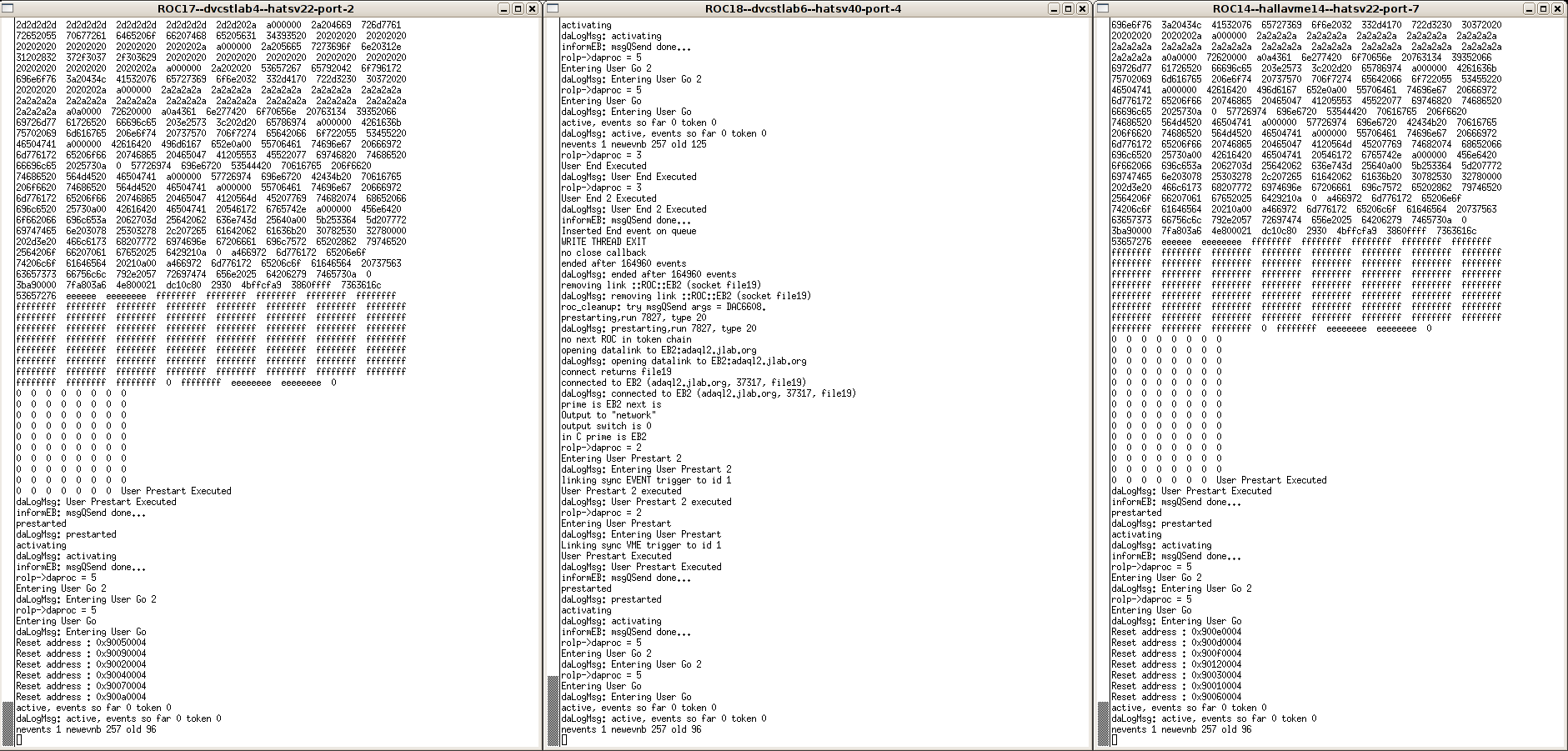Image resolution: width=1568 pixels, height=751 pixels.
Task: Click 'nevents 1 newevnb 257 old 96' in ROC17
Action: [x=86, y=729]
